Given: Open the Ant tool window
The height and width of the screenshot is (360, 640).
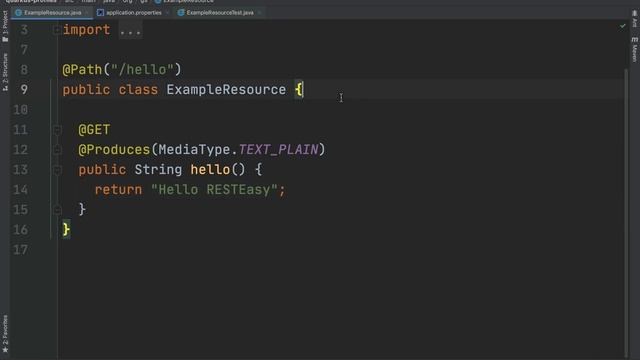Looking at the screenshot, I should [635, 19].
